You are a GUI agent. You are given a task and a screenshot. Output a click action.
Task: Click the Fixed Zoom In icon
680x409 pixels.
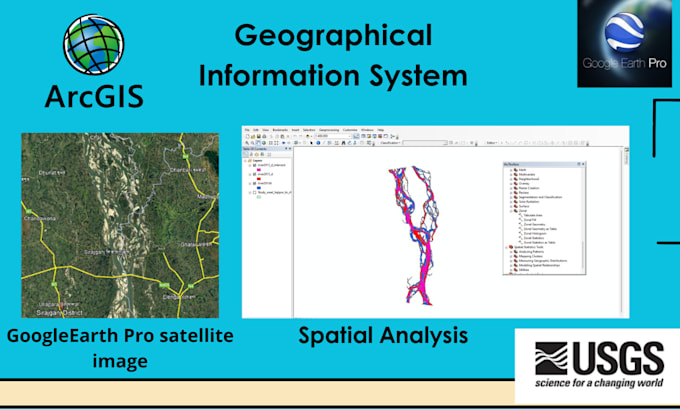271,143
